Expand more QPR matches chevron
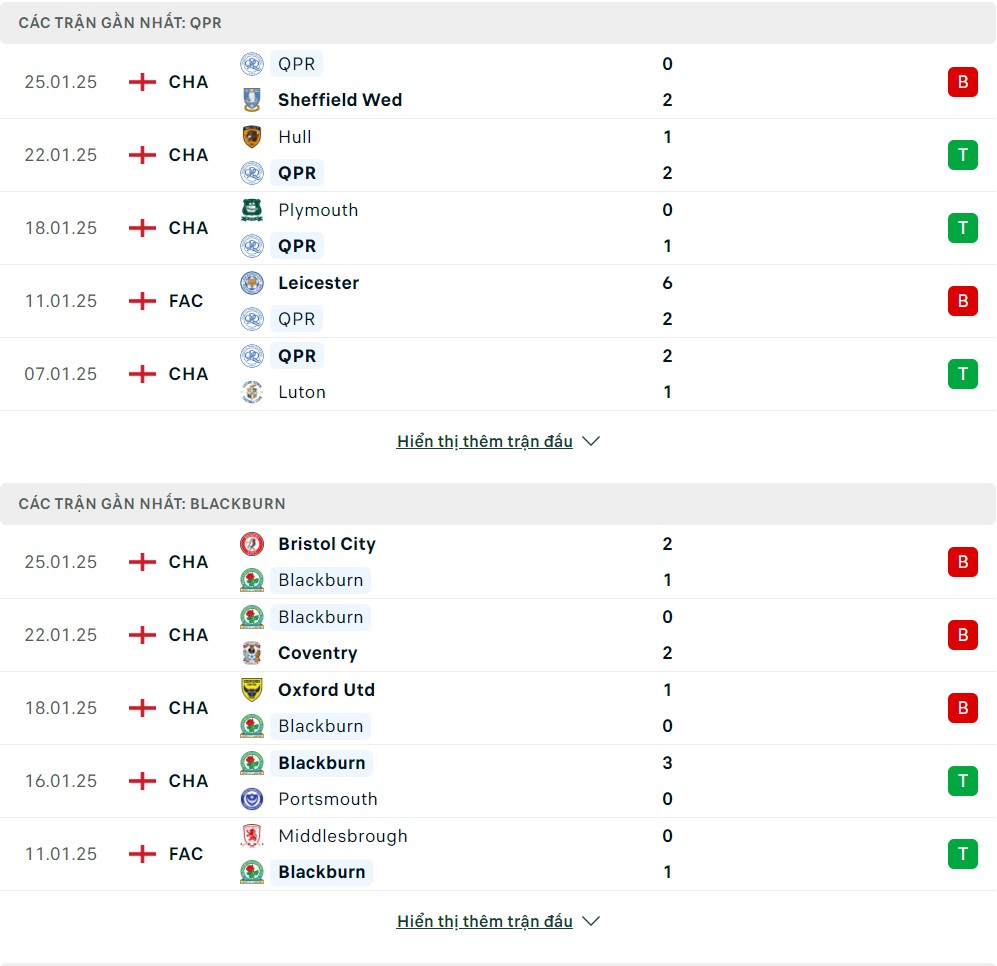Image resolution: width=997 pixels, height=966 pixels. tap(591, 441)
